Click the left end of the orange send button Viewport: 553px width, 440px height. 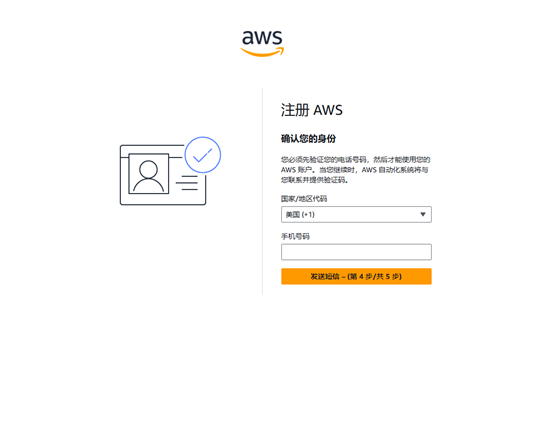coord(286,276)
